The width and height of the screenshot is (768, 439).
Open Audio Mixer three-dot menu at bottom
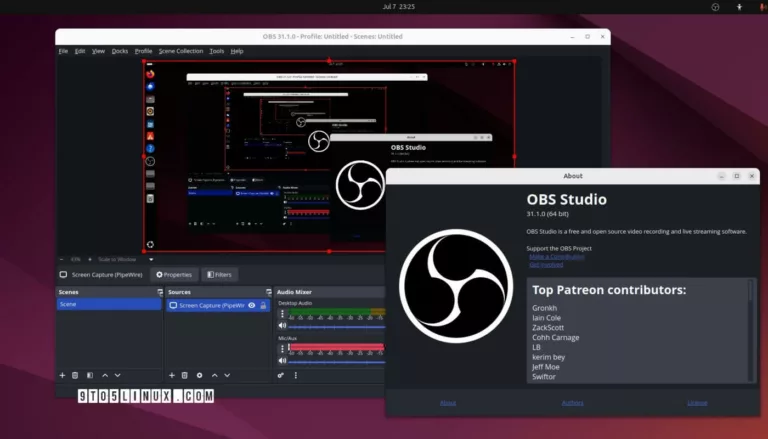pos(295,375)
